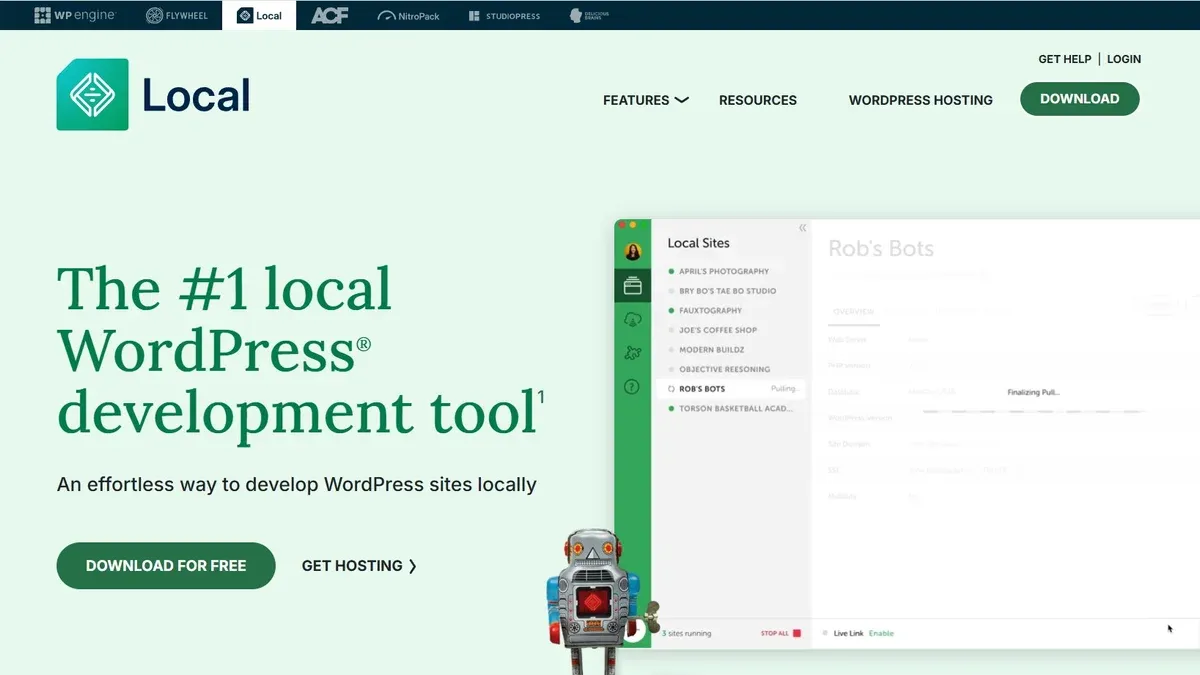Open the StudioPress brand logo
The width and height of the screenshot is (1200, 675).
(504, 16)
